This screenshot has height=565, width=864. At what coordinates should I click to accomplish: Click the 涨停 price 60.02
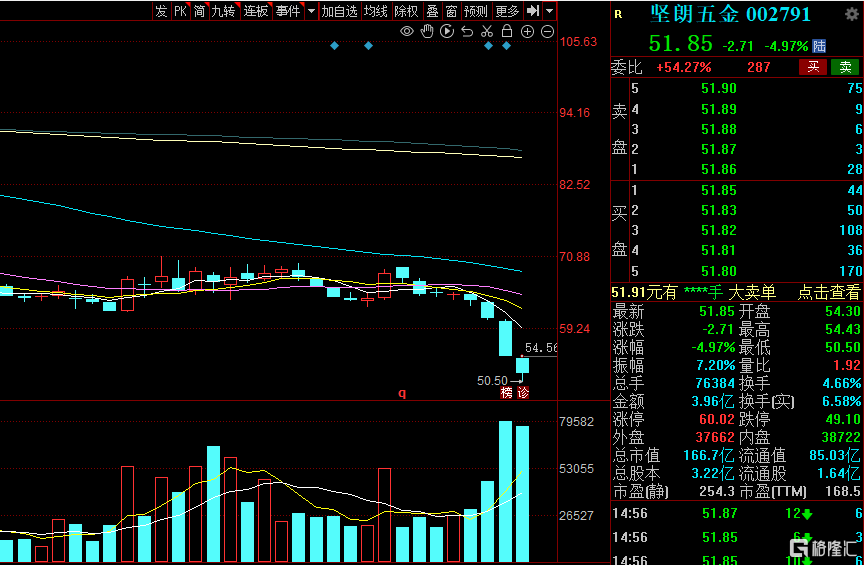pyautogui.click(x=717, y=419)
